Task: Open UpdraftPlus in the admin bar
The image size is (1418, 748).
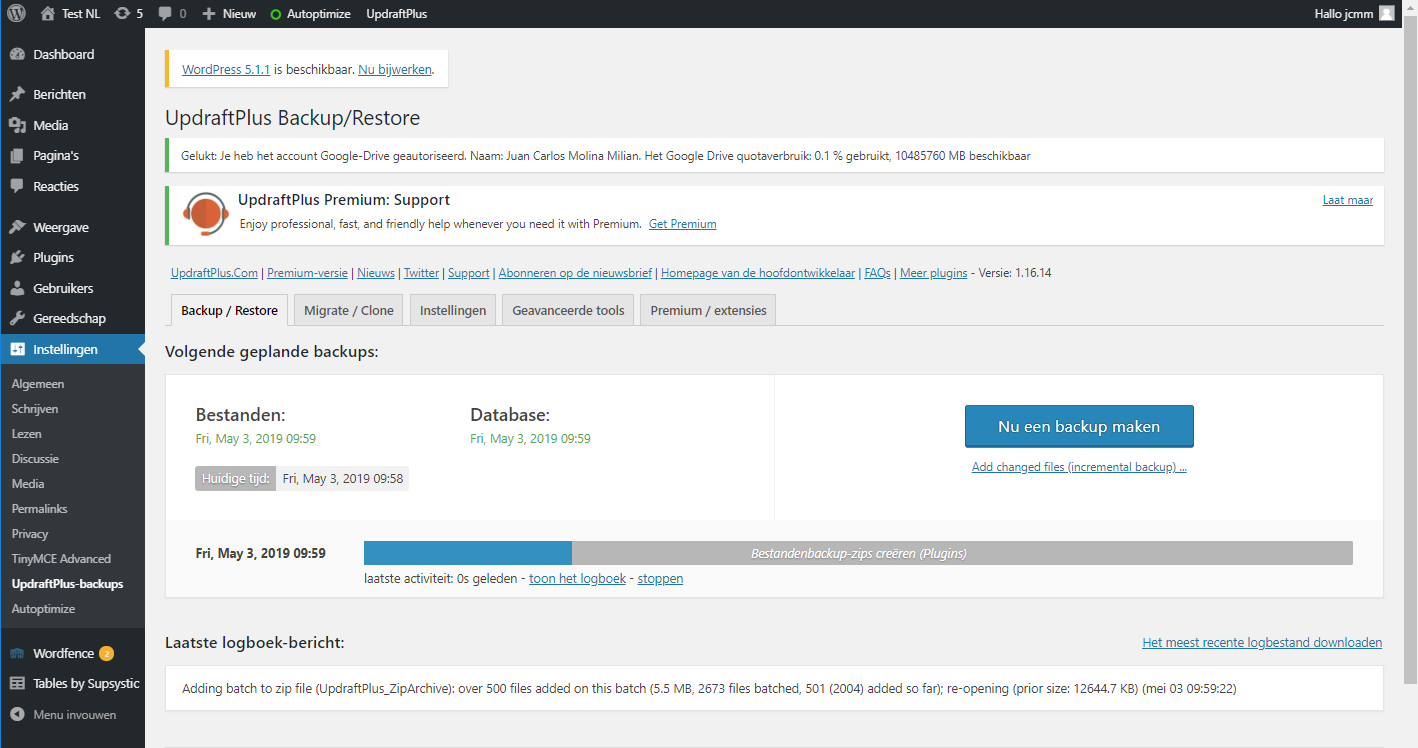Action: [x=397, y=14]
